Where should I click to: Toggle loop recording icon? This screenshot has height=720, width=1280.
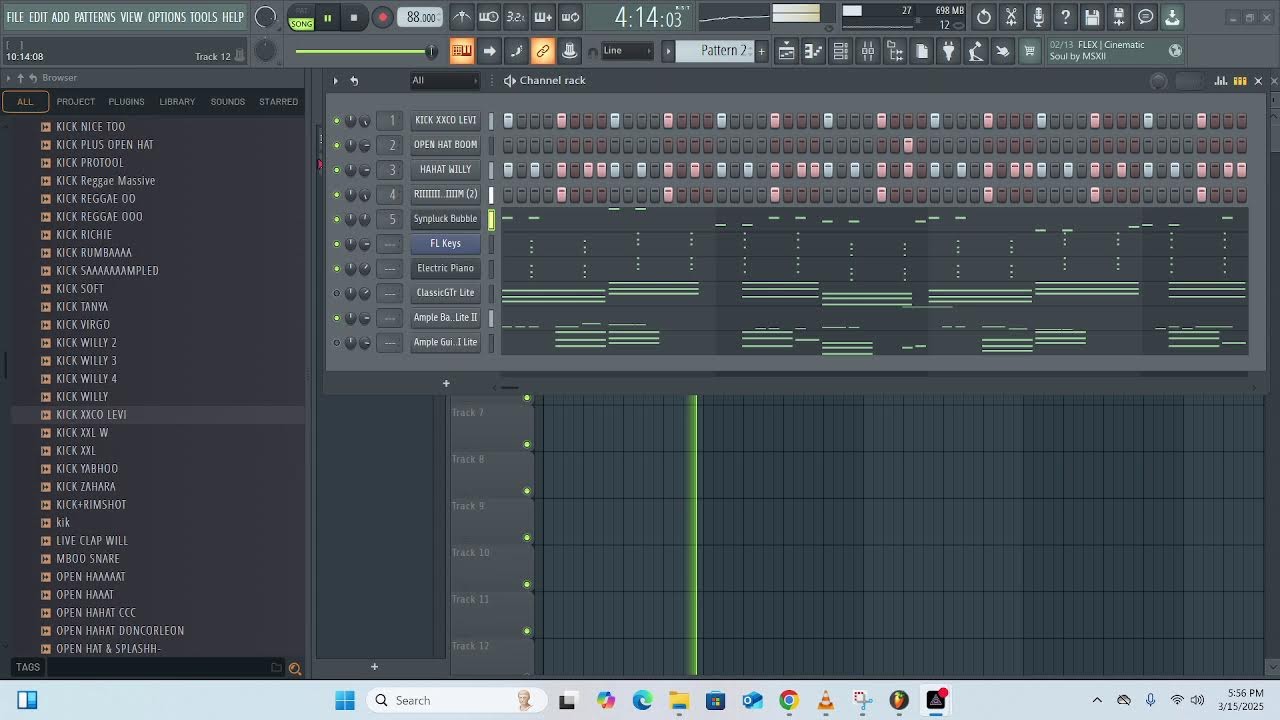[570, 17]
